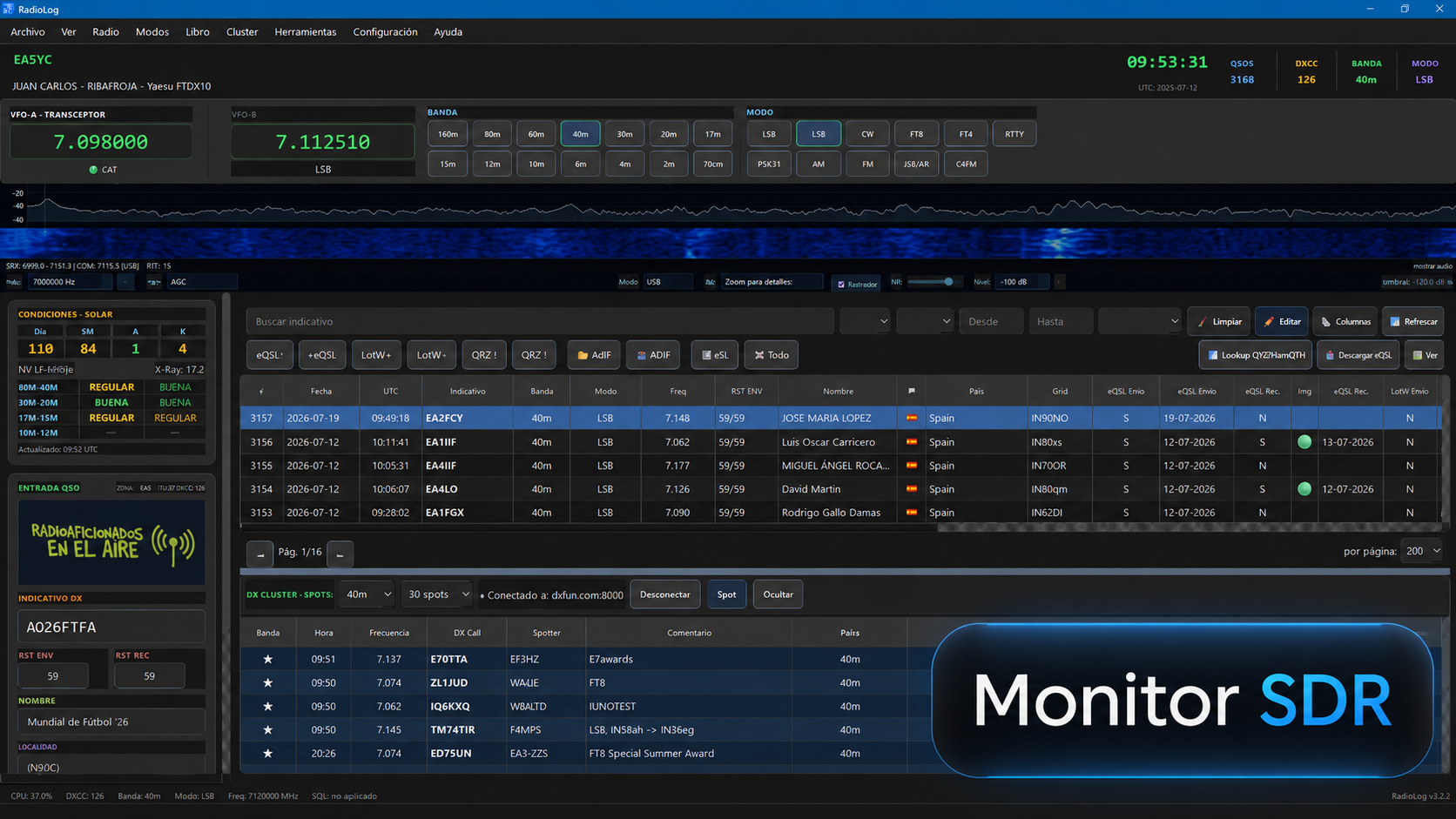Select the 160m band button

click(448, 134)
